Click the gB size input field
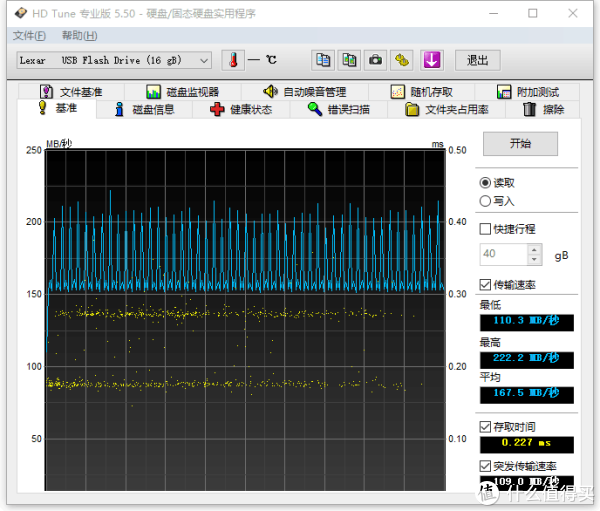 tap(503, 255)
